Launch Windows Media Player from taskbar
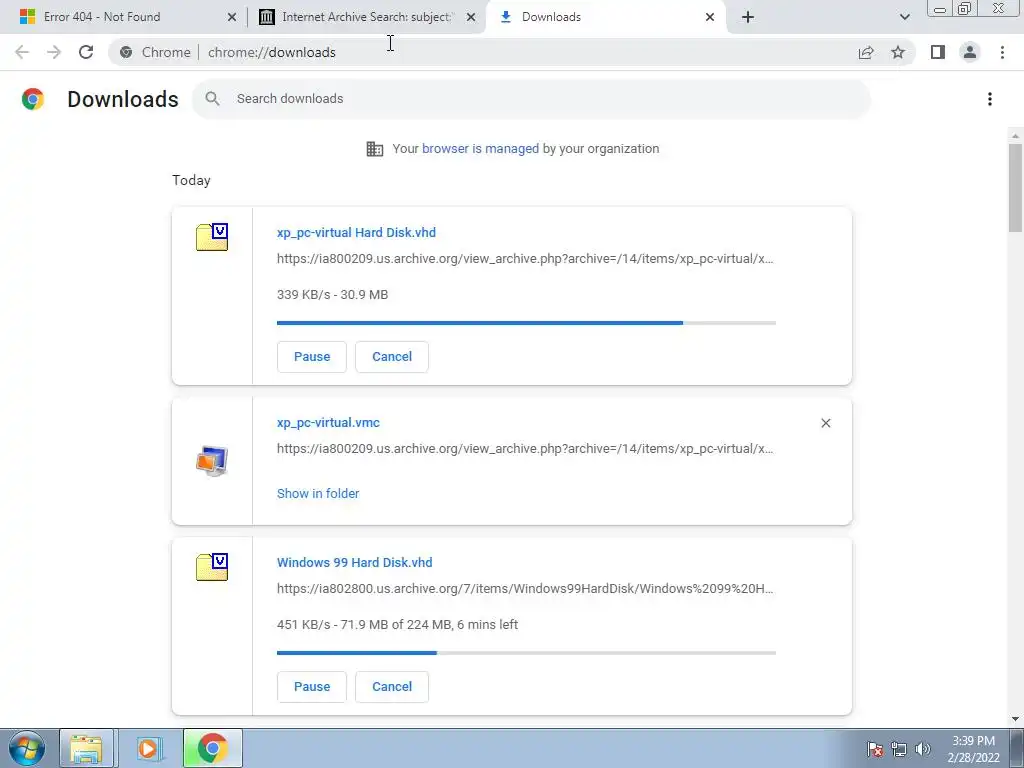 click(148, 748)
